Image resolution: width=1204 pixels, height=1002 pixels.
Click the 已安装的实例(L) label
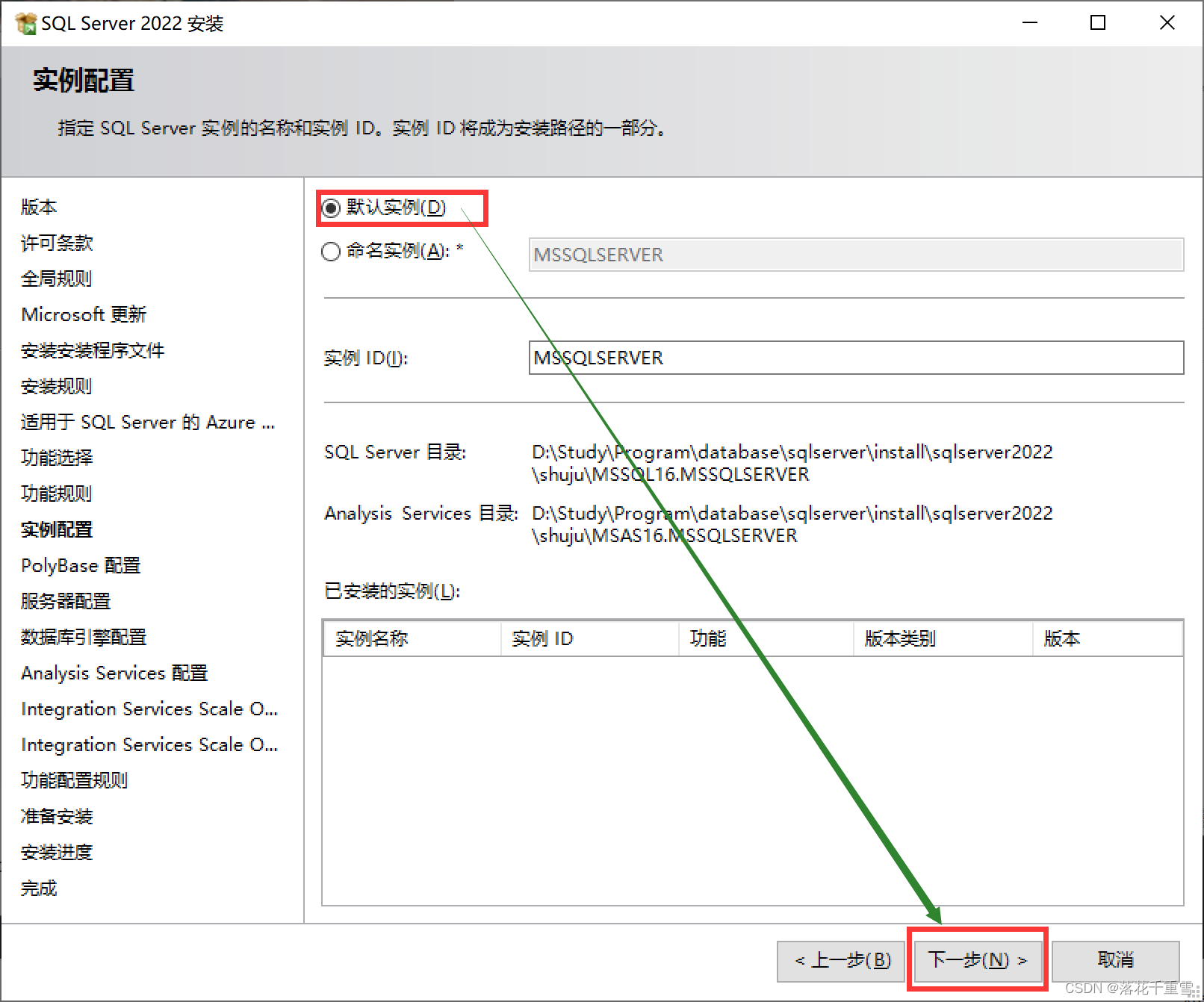coord(392,591)
